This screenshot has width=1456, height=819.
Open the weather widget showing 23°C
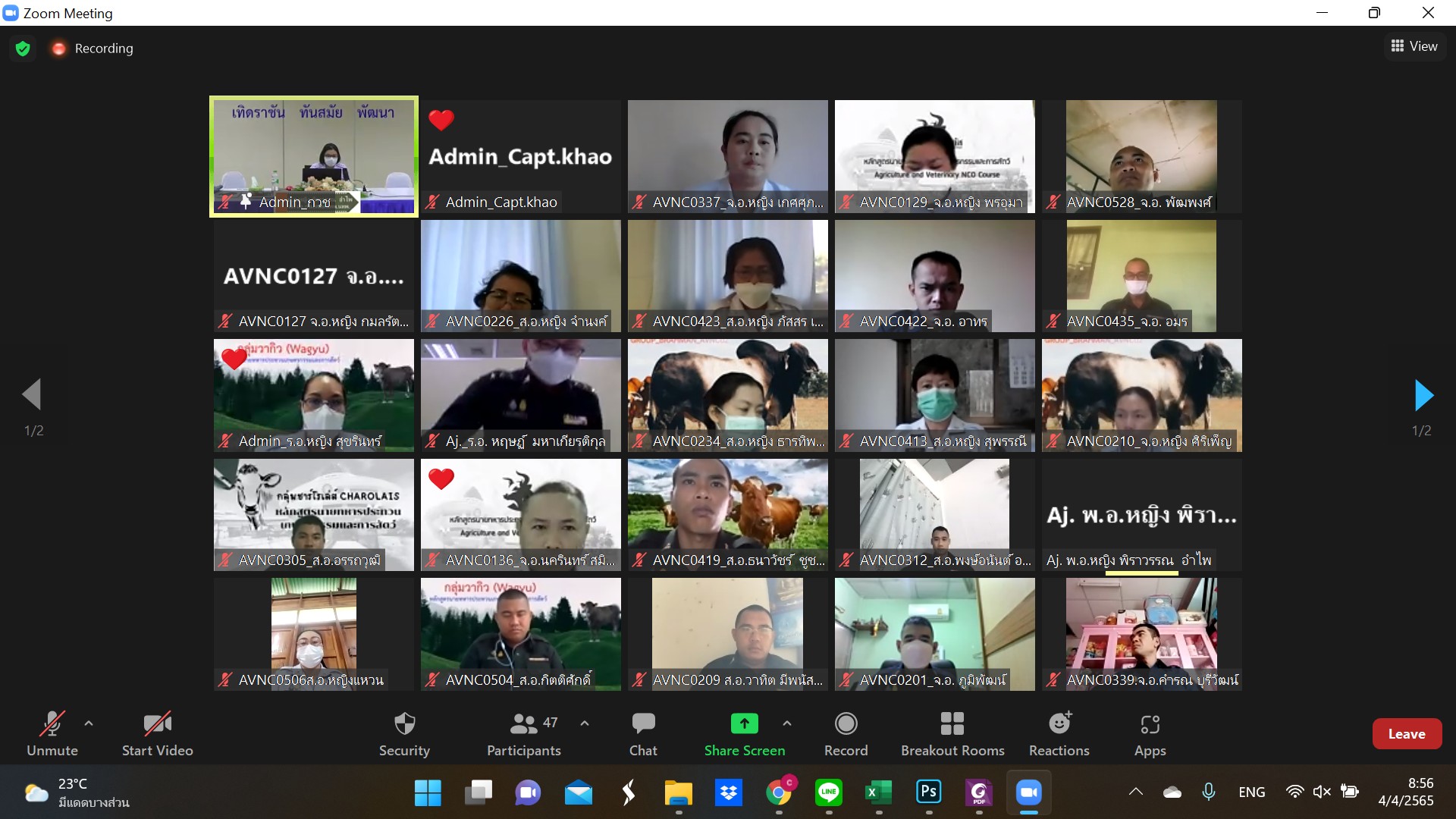[77, 792]
